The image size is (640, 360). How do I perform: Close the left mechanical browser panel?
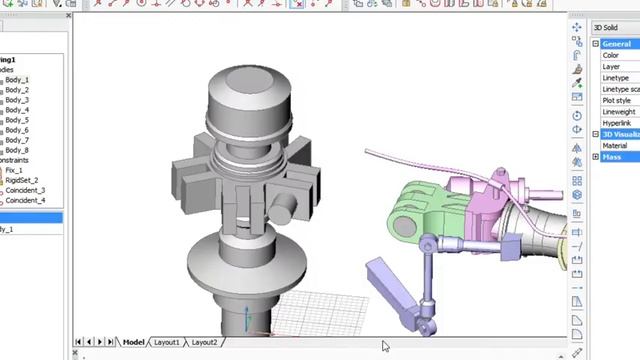[68, 16]
